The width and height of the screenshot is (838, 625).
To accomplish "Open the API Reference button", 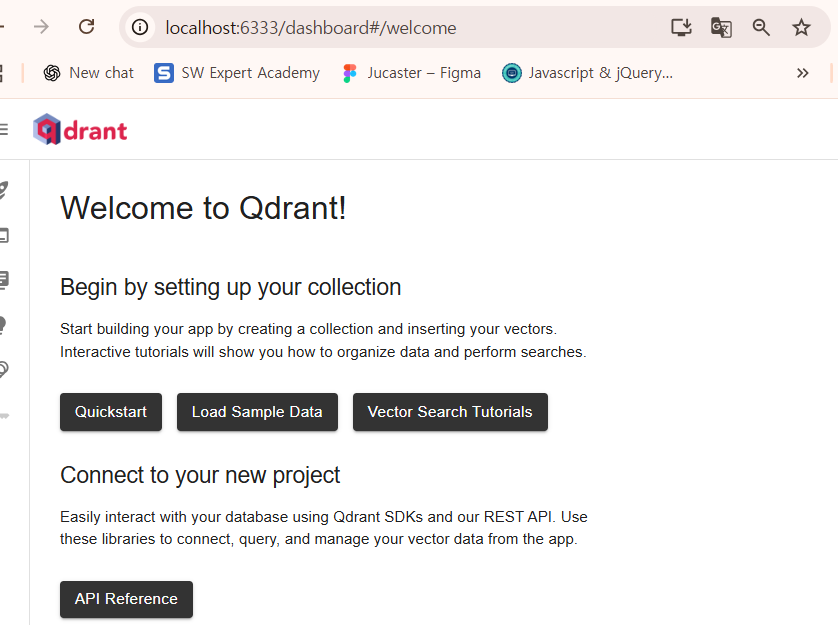I will [126, 599].
